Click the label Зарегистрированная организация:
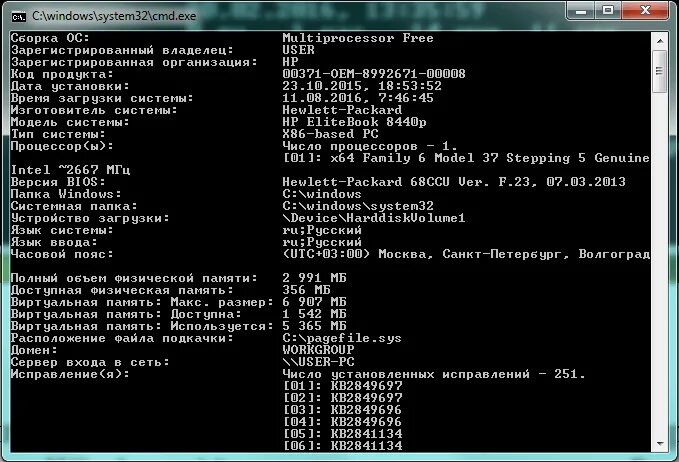The image size is (679, 462). point(134,62)
